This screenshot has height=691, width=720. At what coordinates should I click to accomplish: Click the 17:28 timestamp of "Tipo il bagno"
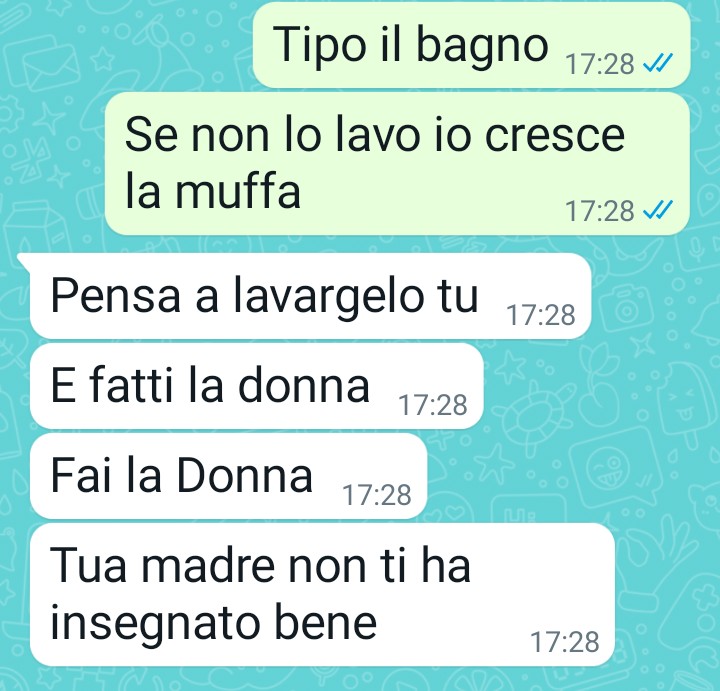pos(600,64)
